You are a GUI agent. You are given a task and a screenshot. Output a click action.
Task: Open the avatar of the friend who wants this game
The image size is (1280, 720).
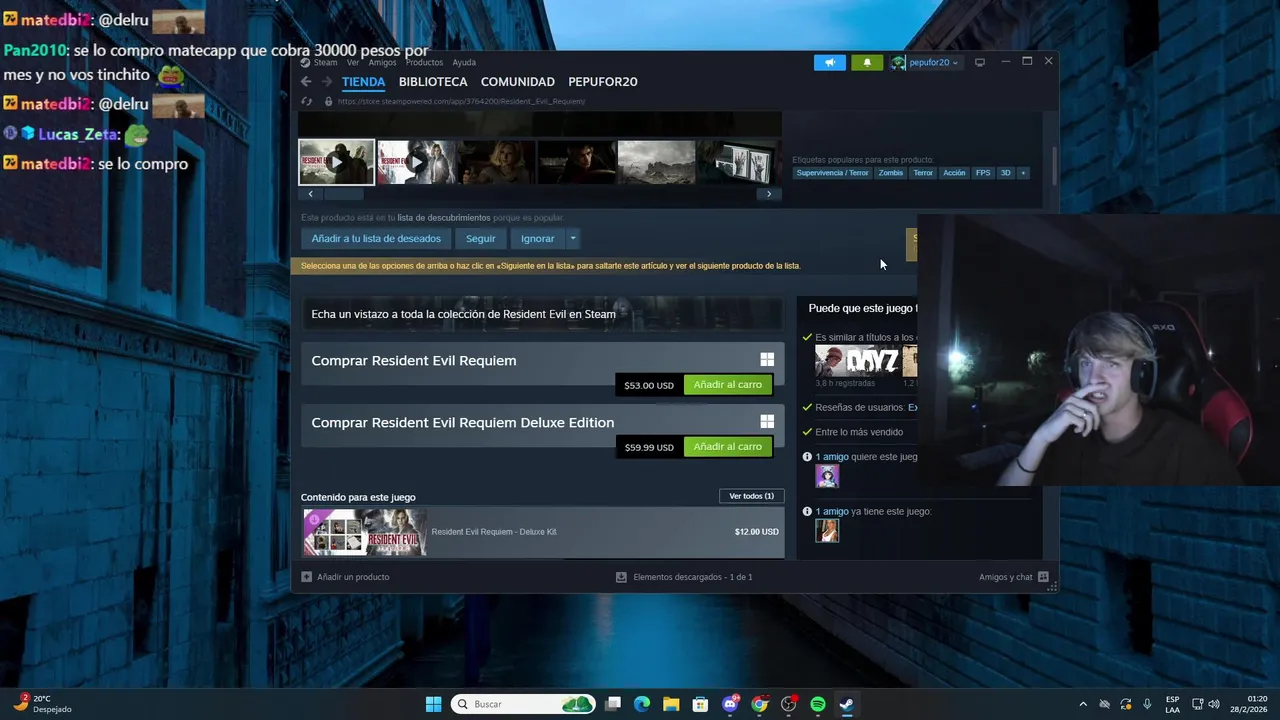point(827,476)
